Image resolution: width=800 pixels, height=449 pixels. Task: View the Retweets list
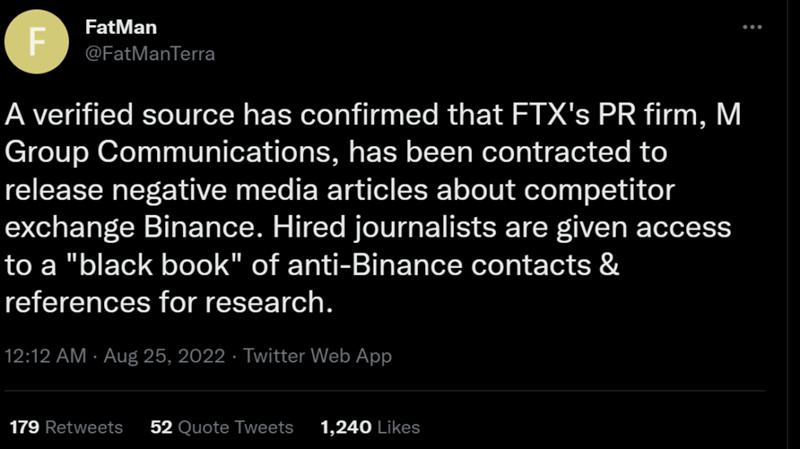pyautogui.click(x=84, y=427)
